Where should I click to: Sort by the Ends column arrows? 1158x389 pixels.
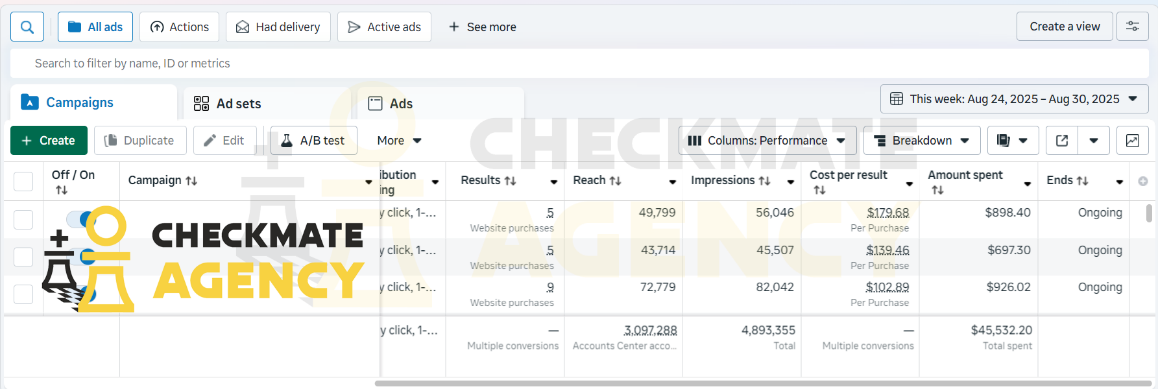point(1083,181)
